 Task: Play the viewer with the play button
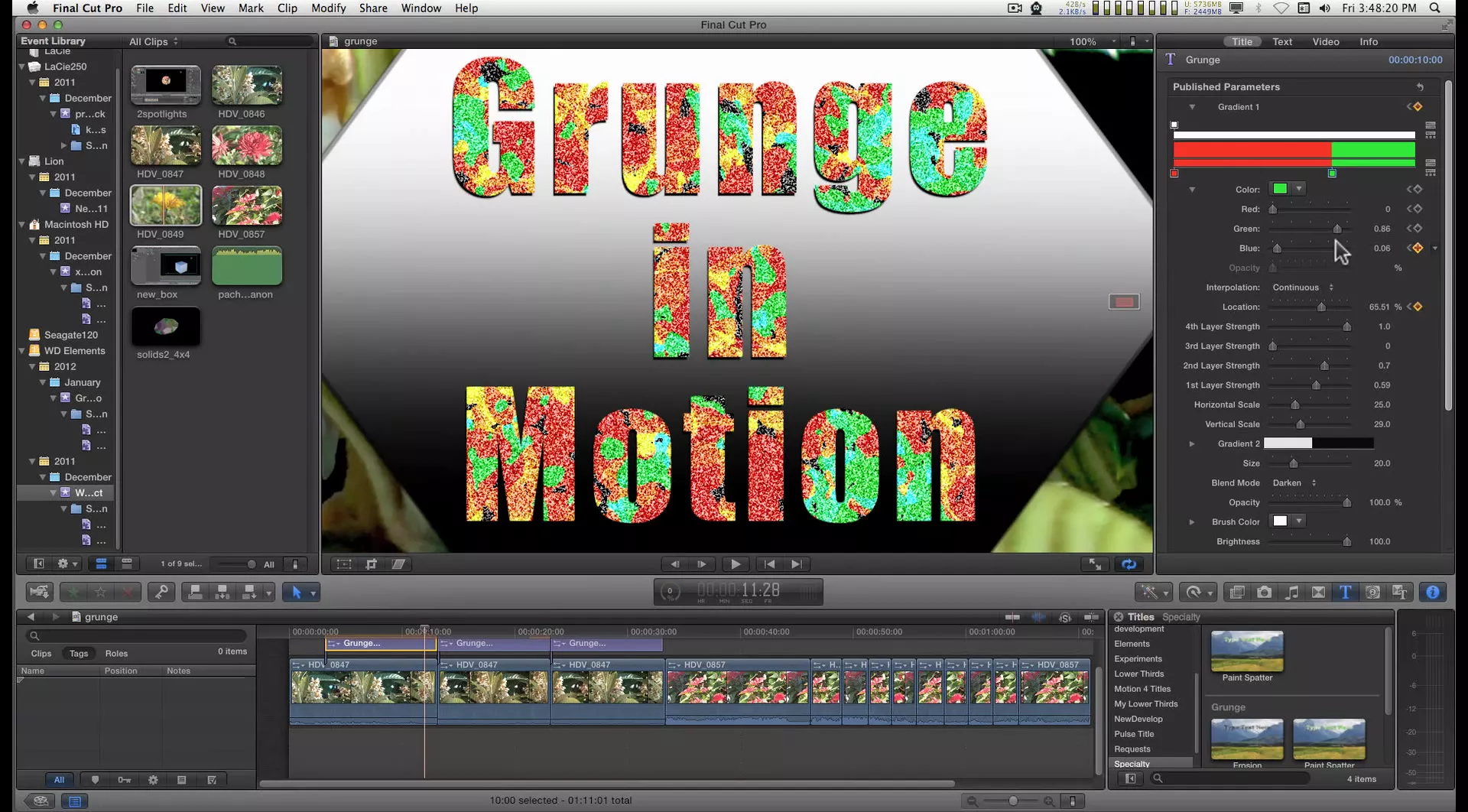pos(735,564)
